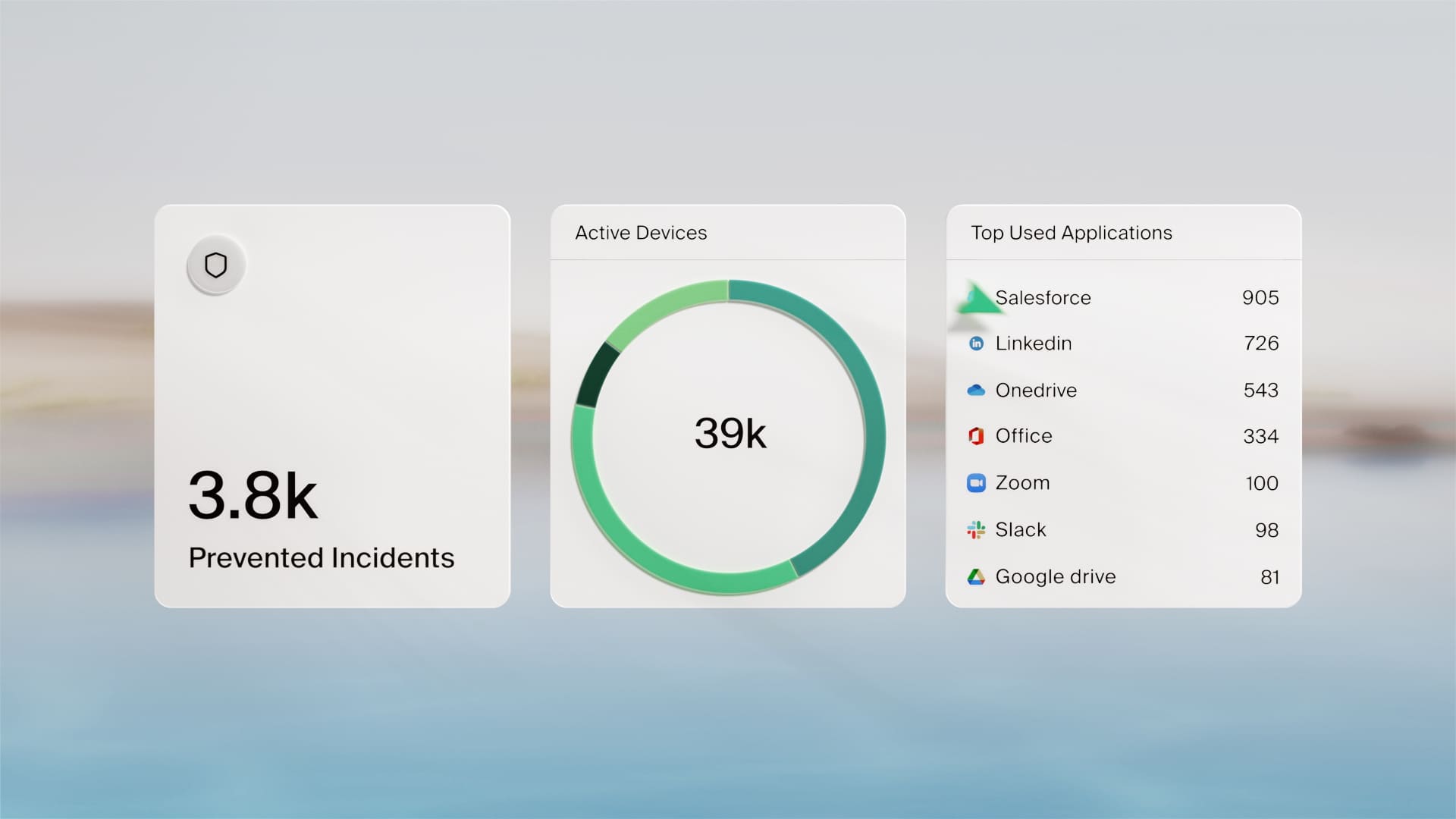Click the 3.8k incidents figure
The image size is (1456, 819).
pos(253,496)
